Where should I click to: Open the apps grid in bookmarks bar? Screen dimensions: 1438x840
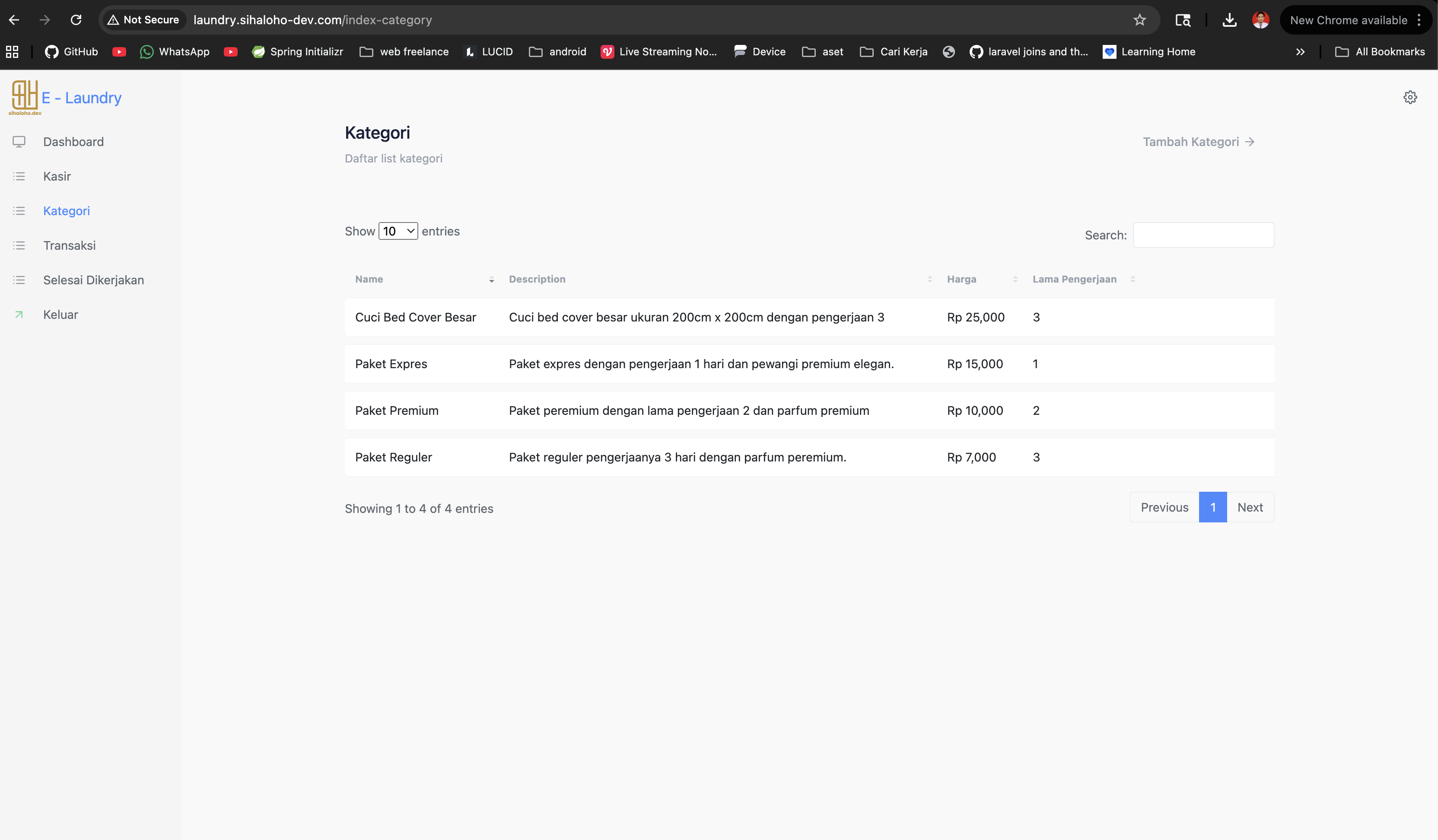(12, 52)
